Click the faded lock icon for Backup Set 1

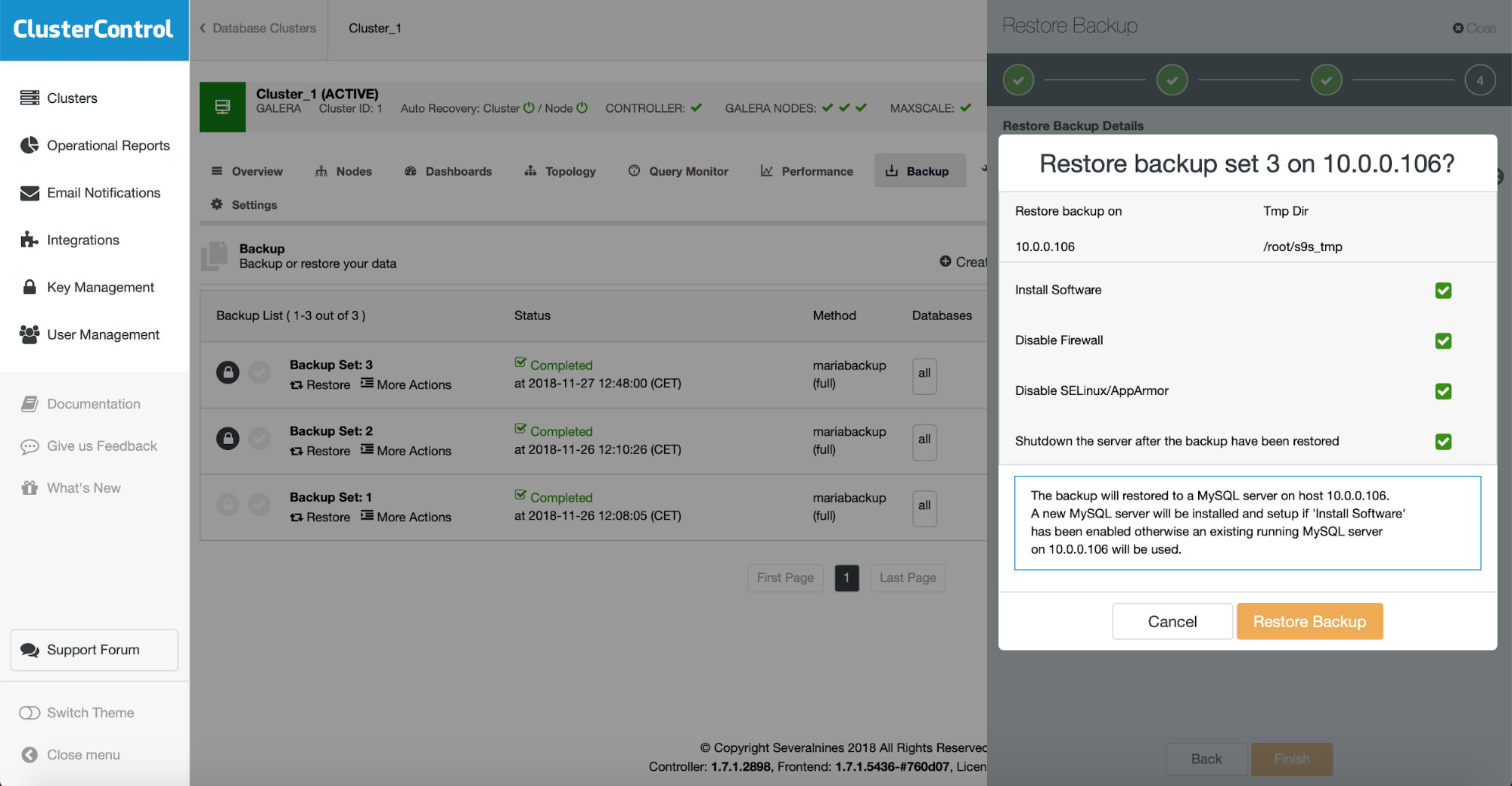click(228, 505)
